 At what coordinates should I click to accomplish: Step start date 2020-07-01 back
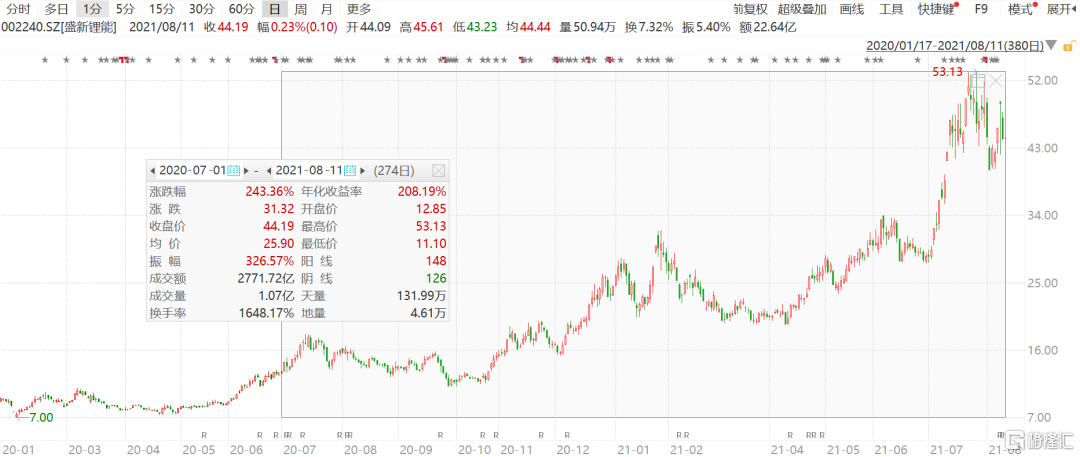tap(152, 170)
